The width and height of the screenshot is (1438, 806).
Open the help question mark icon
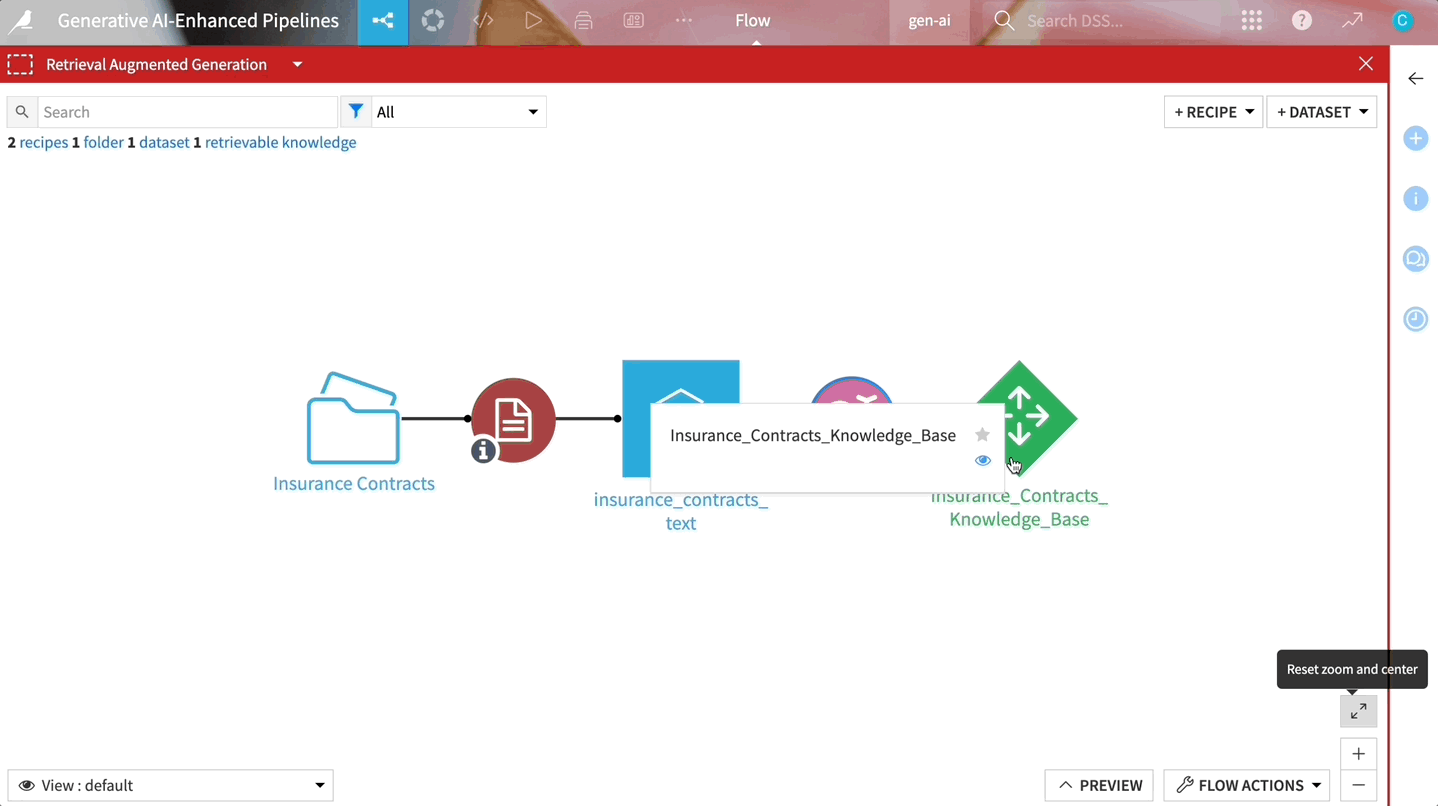click(x=1301, y=20)
